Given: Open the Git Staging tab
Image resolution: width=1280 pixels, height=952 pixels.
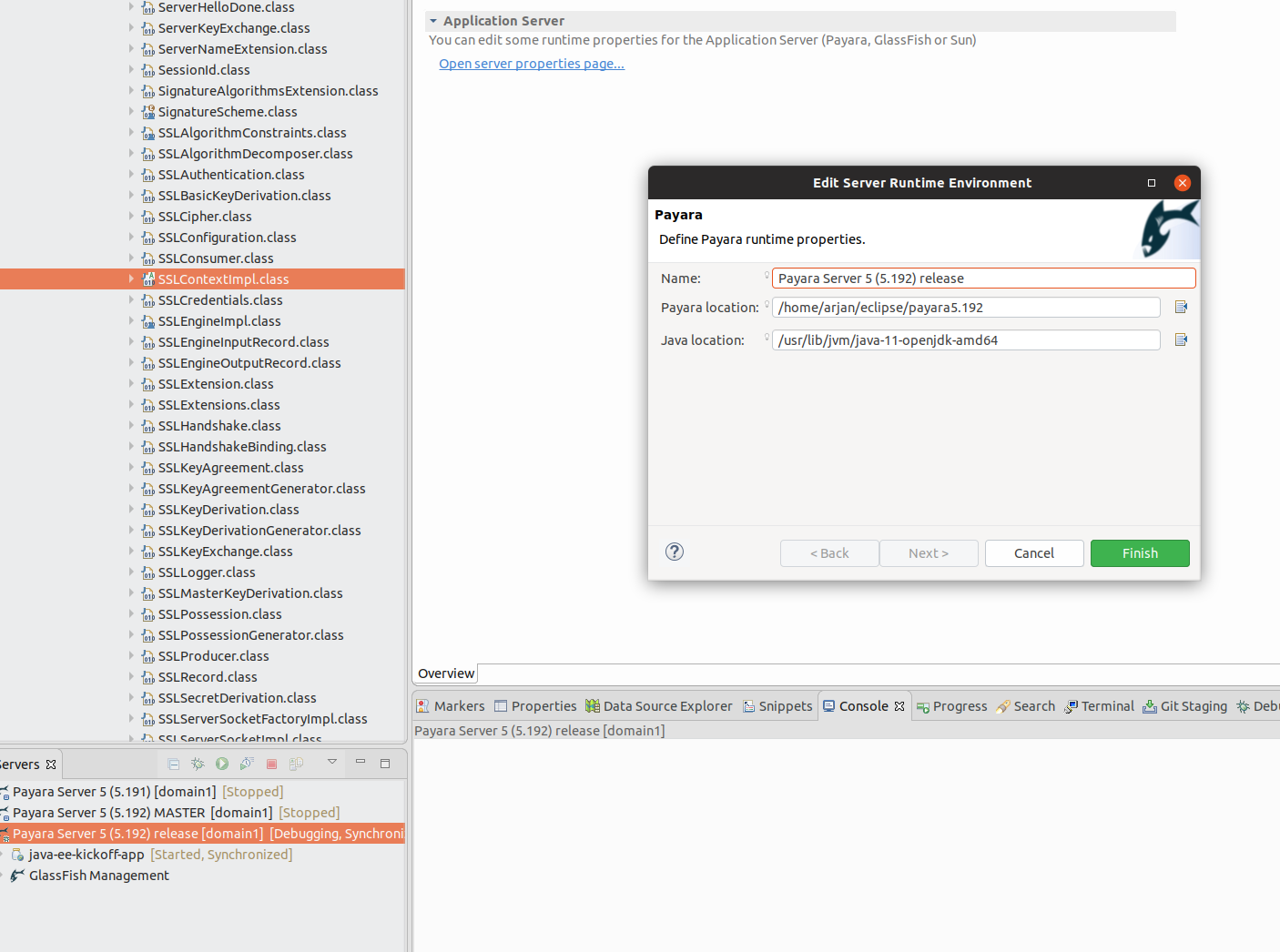Looking at the screenshot, I should click(x=1185, y=706).
